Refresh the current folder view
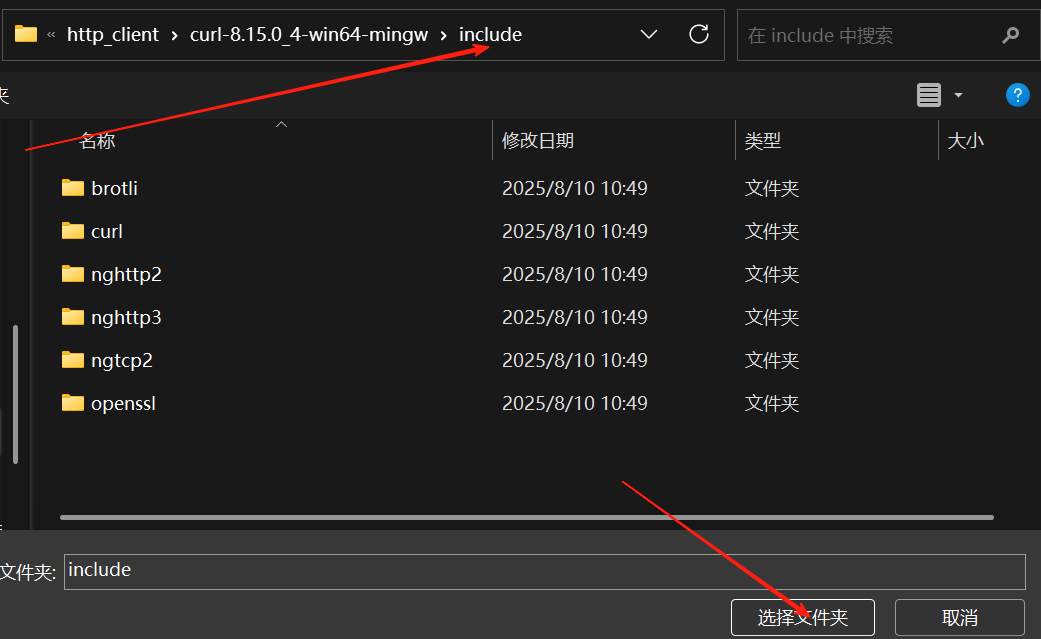This screenshot has width=1041, height=639. (x=698, y=34)
